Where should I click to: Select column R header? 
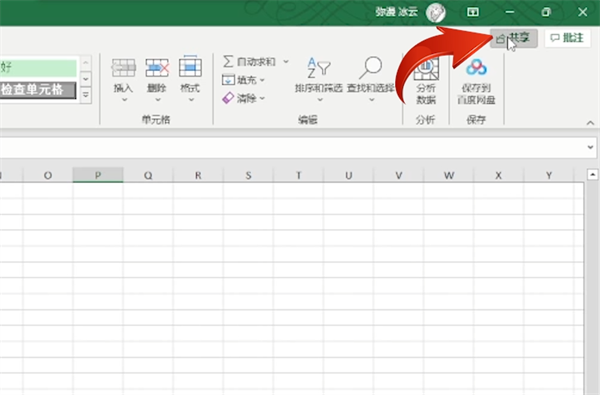point(198,175)
